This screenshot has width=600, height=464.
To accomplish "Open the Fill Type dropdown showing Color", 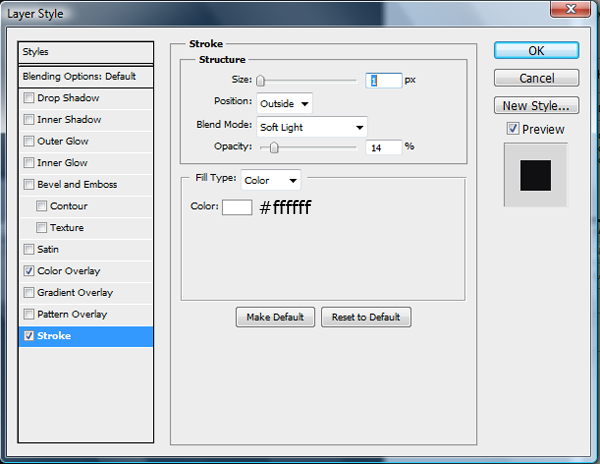I will pyautogui.click(x=271, y=180).
